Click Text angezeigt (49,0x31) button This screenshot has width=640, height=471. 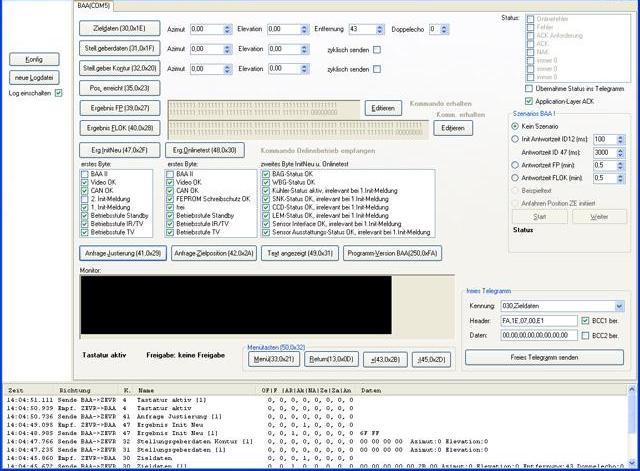[x=300, y=253]
